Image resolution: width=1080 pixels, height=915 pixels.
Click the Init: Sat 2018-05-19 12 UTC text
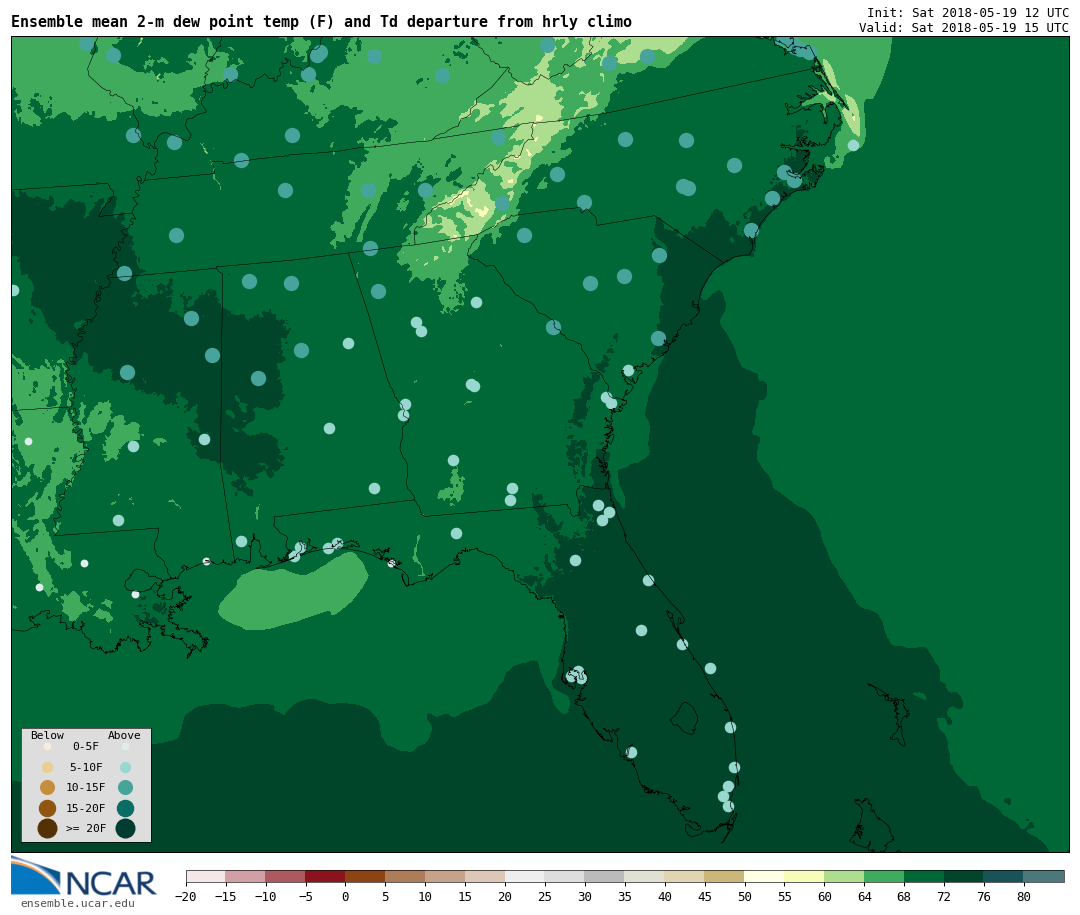click(968, 12)
